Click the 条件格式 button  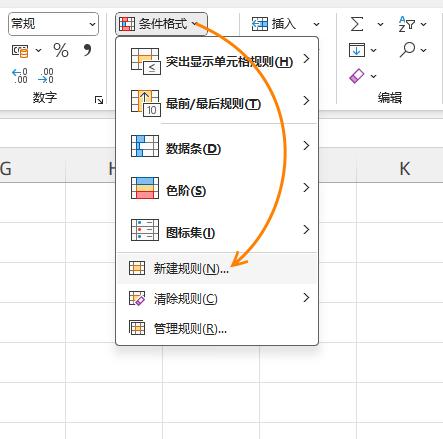point(161,24)
